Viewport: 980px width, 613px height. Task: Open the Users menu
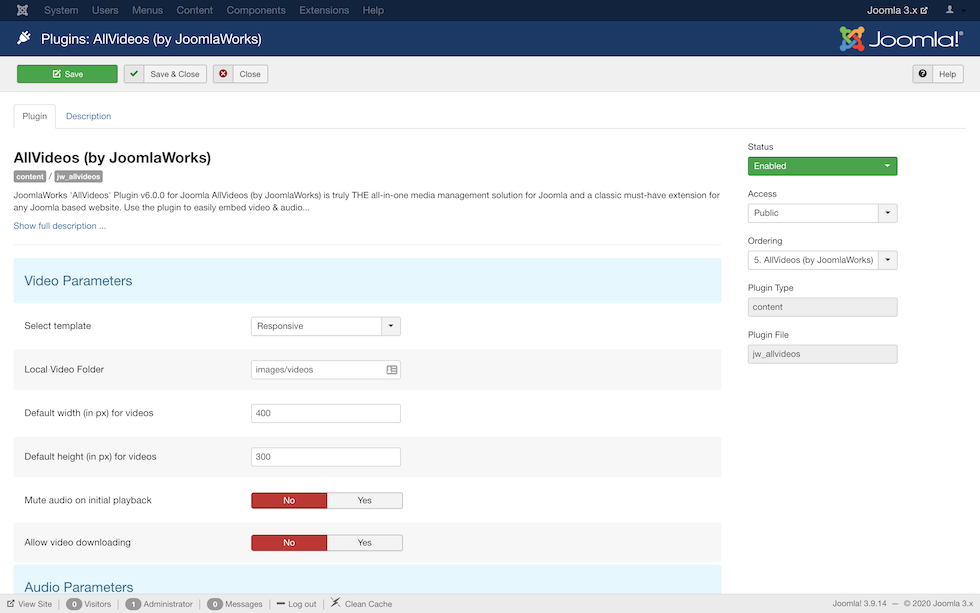pyautogui.click(x=105, y=10)
